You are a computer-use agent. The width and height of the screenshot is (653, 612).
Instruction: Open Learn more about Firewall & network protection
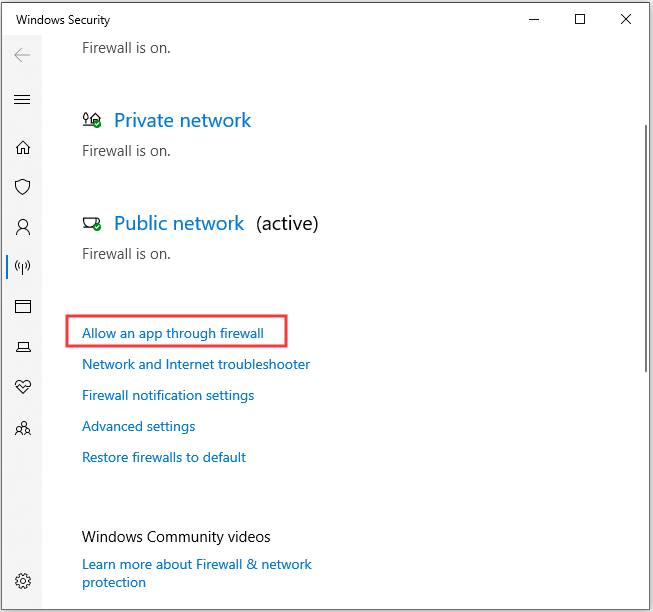197,573
